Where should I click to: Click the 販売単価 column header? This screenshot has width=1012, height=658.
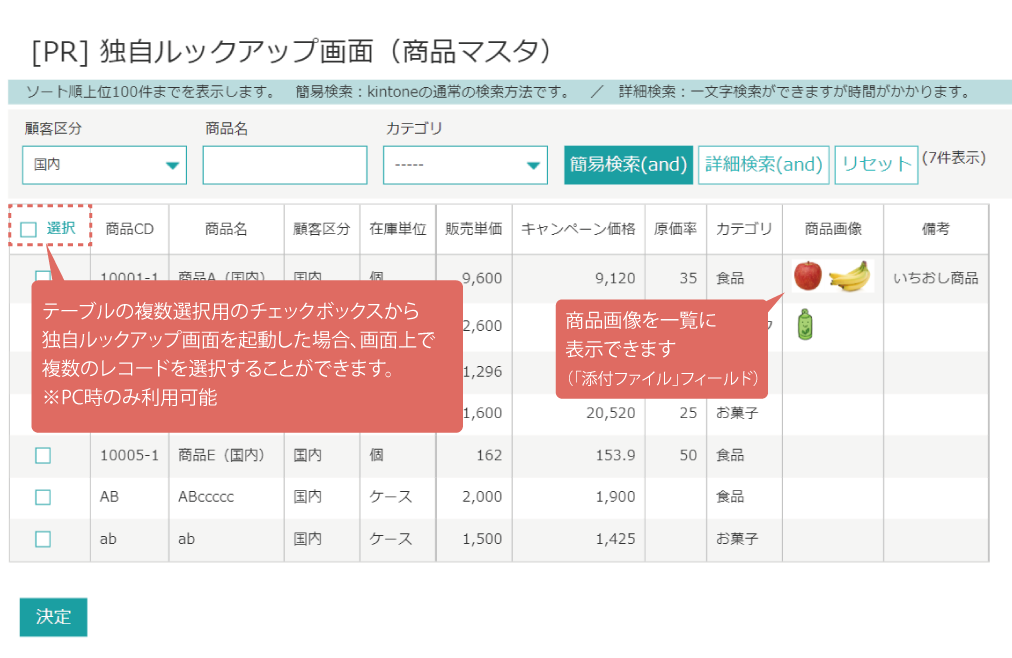point(473,229)
